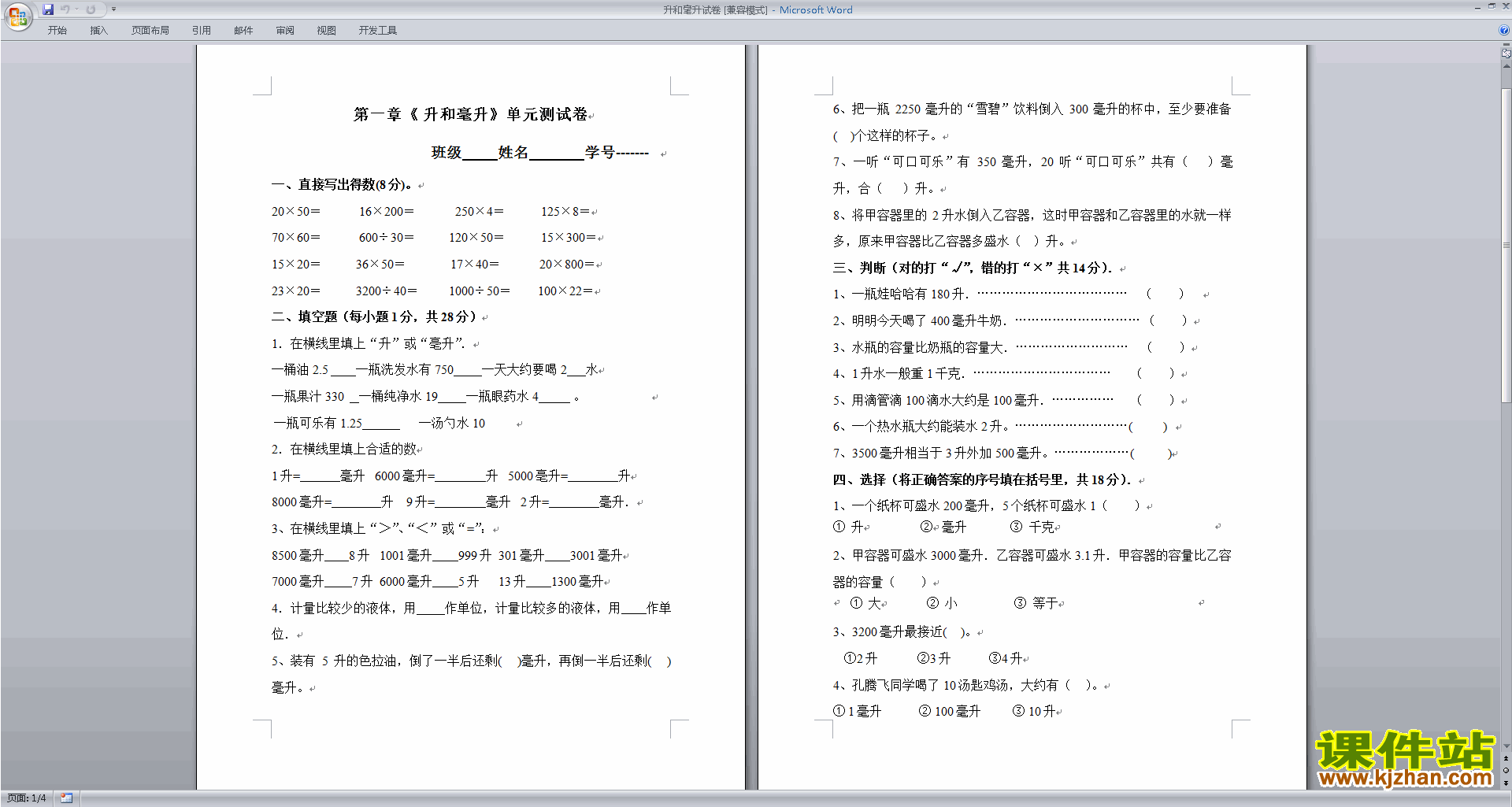Viewport: 1512px width, 807px height.
Task: Click the Undo arrow icon
Action: pos(65,9)
